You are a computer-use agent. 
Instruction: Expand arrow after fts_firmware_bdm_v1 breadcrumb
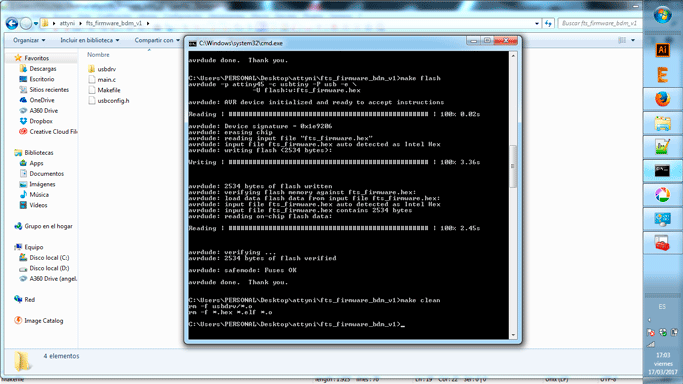point(148,24)
